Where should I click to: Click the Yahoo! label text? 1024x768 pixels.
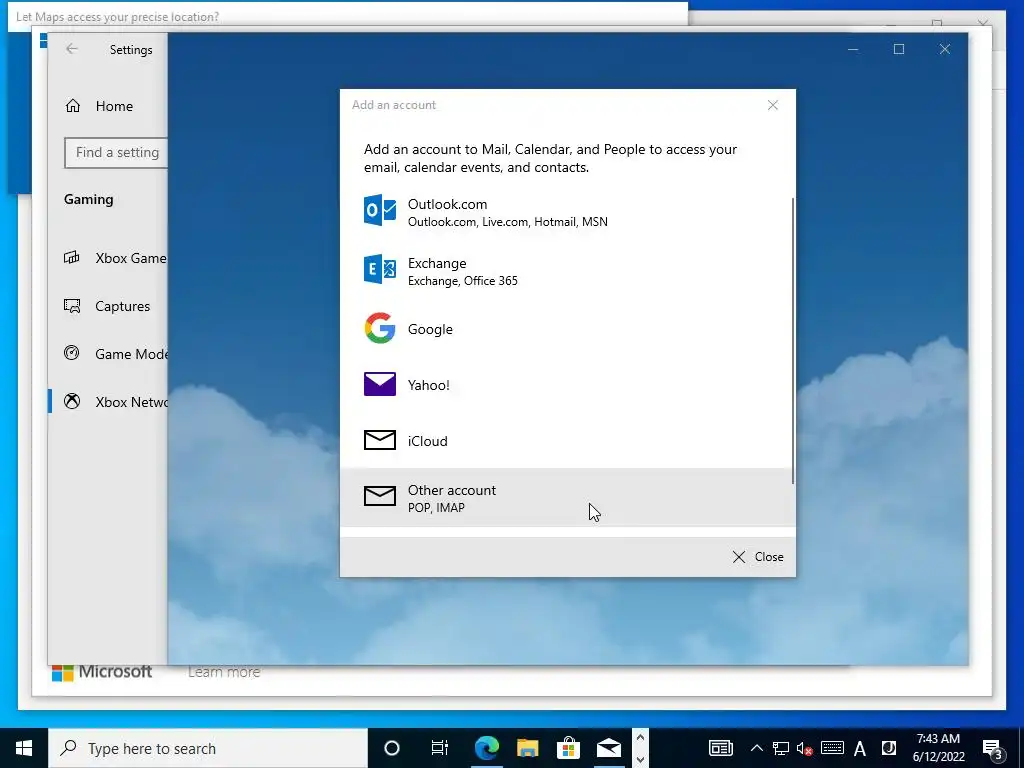click(x=428, y=385)
